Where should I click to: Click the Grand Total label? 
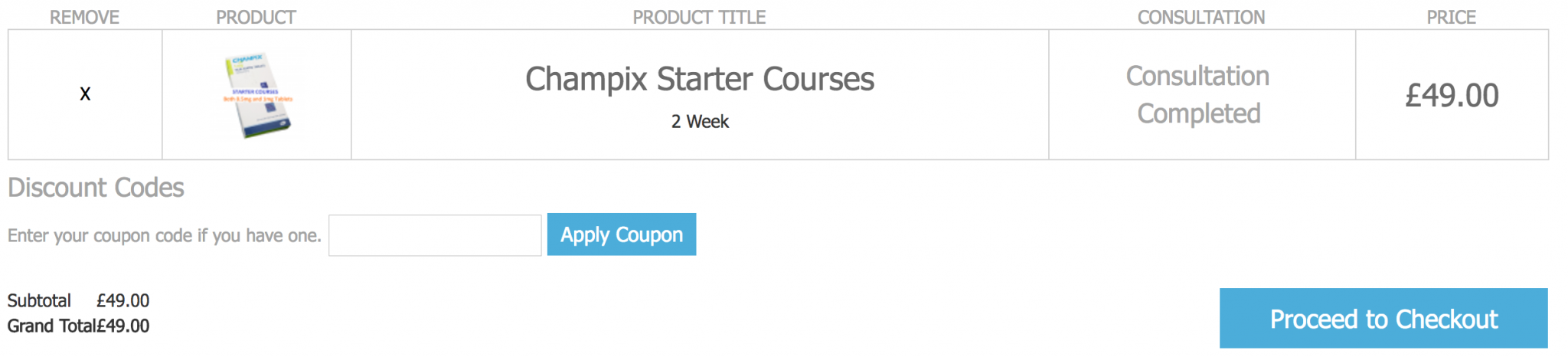[x=51, y=326]
